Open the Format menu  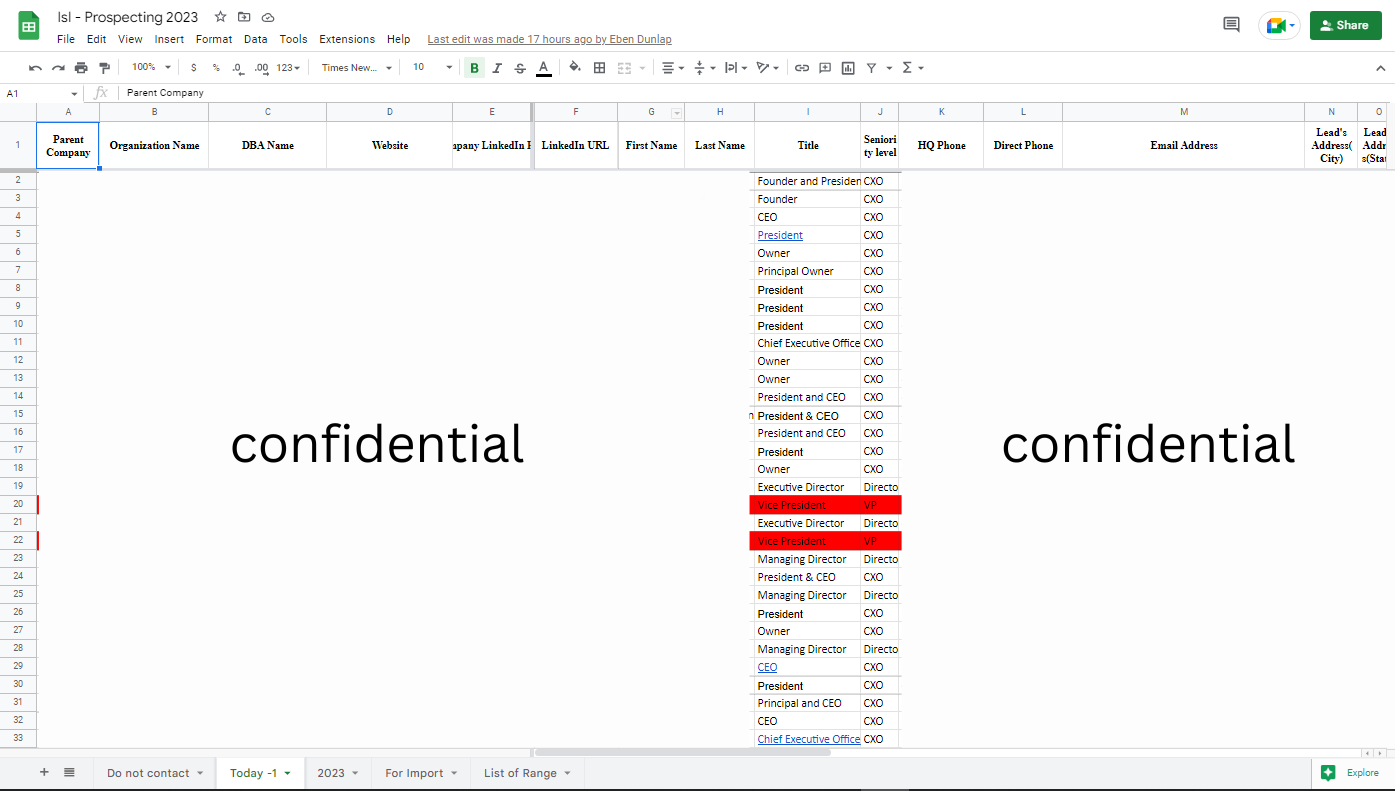point(214,40)
